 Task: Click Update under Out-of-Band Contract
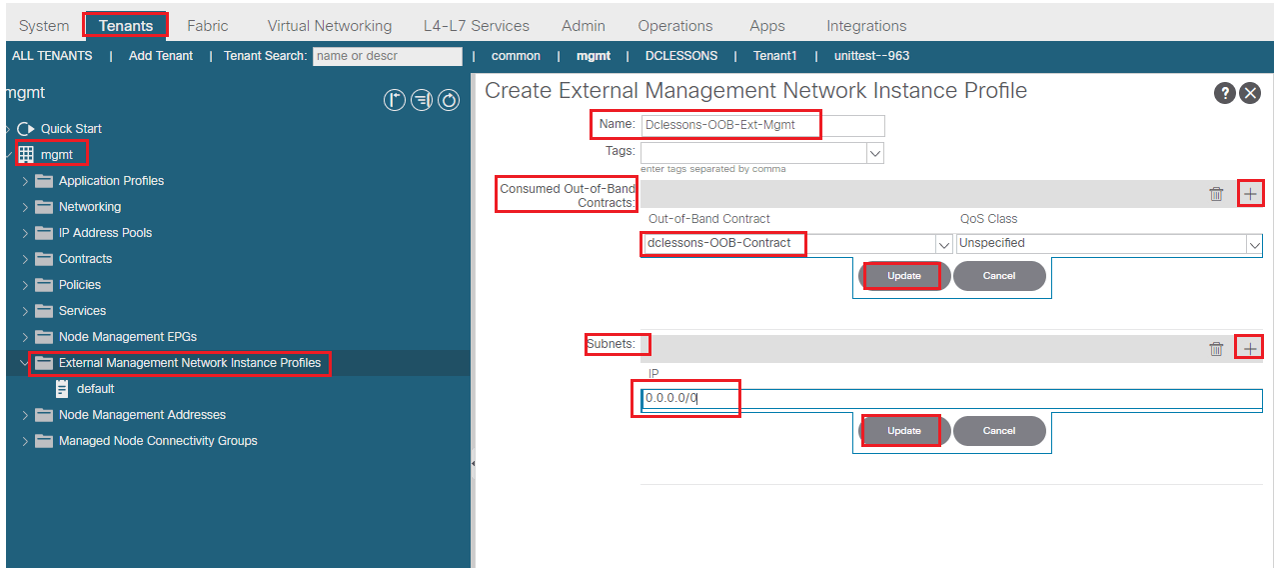click(904, 276)
